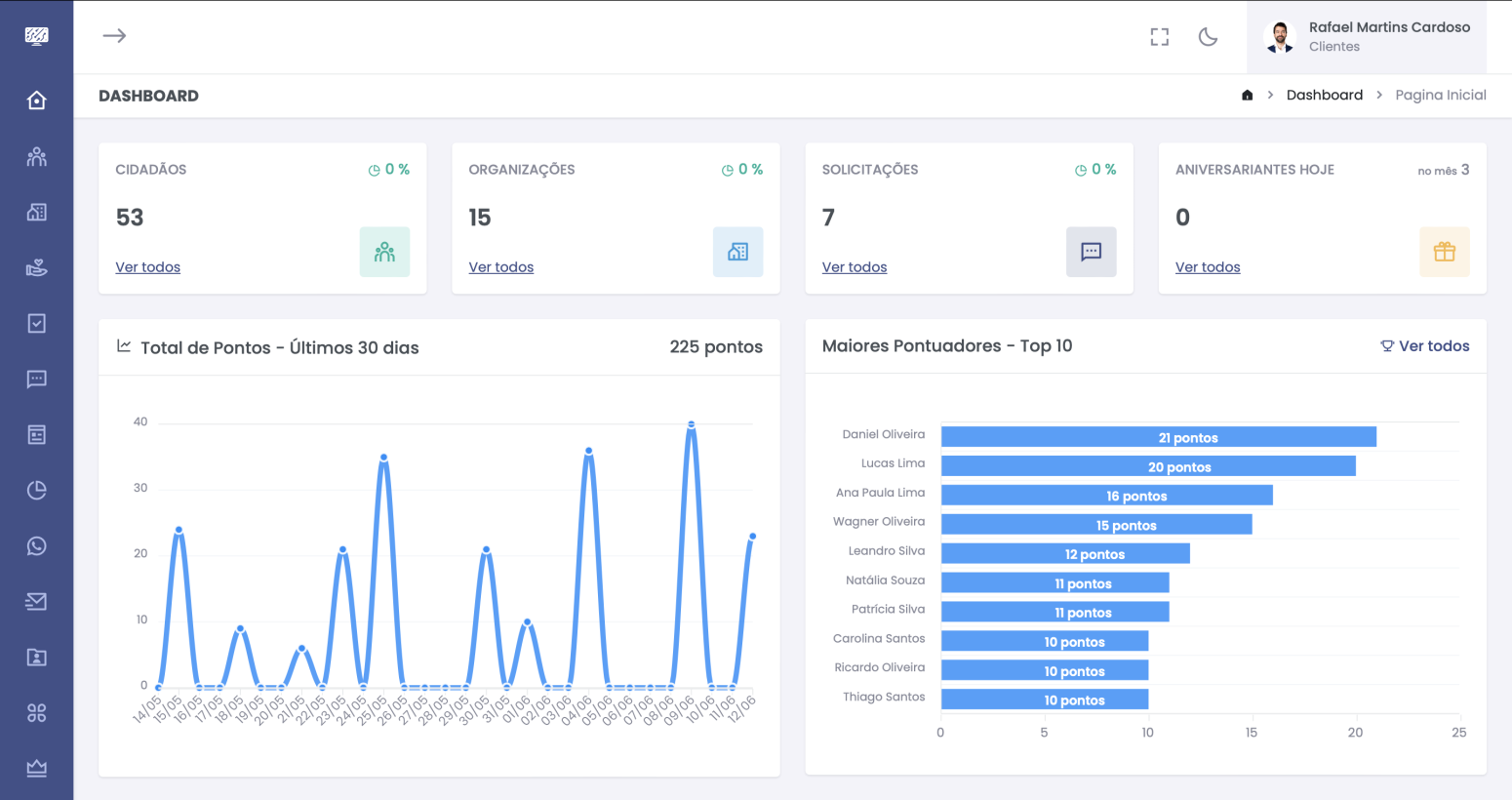
Task: Select the 25/05 data point on the chart
Action: [384, 457]
